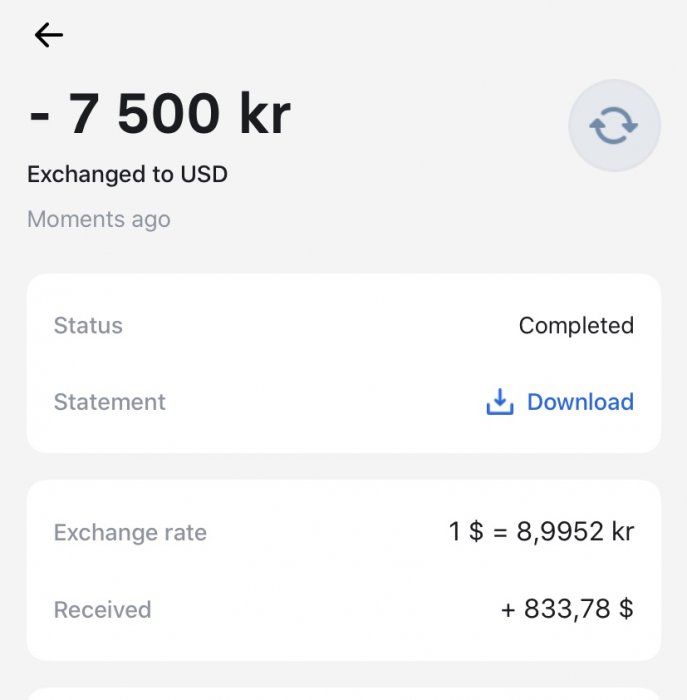Screen dimensions: 687x700
Task: Tap the Completed status value
Action: pos(576,326)
